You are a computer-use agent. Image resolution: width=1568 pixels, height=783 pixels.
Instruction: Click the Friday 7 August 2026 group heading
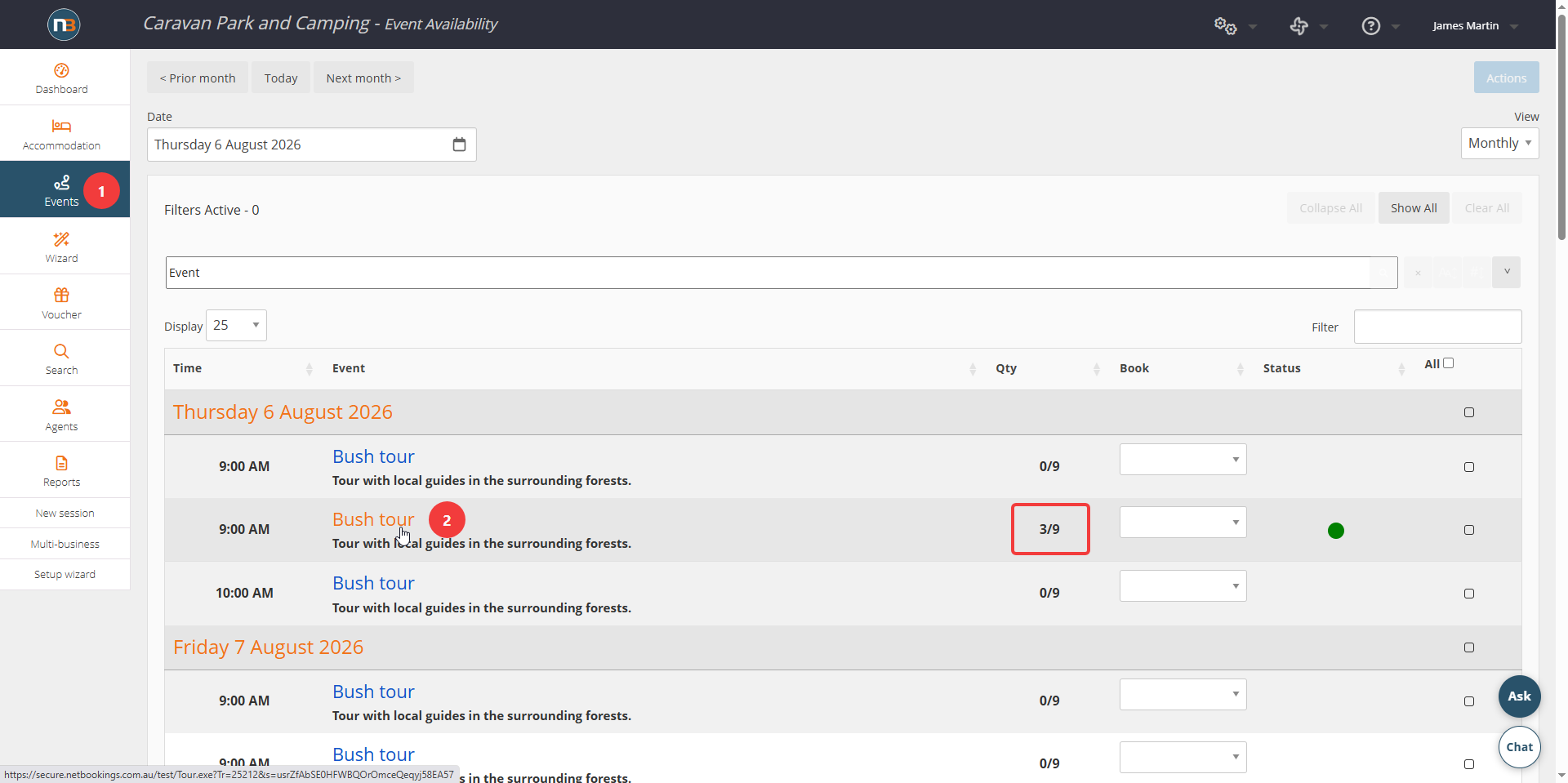pyautogui.click(x=268, y=647)
